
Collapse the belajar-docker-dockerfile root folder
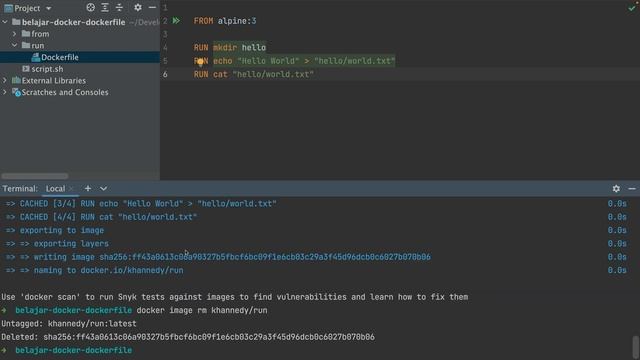pos(5,22)
